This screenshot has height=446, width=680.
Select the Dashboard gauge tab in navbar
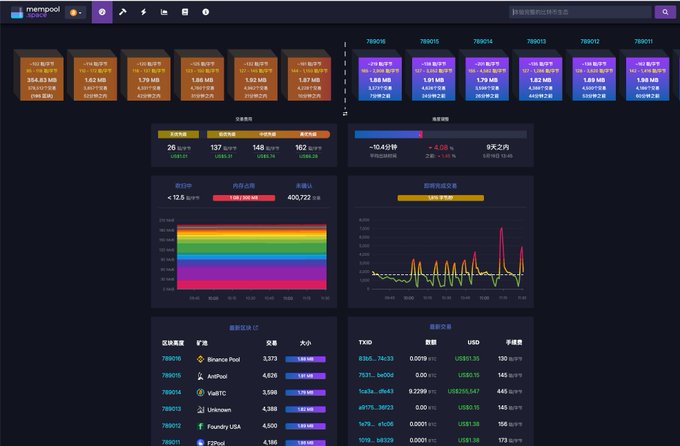coord(102,12)
